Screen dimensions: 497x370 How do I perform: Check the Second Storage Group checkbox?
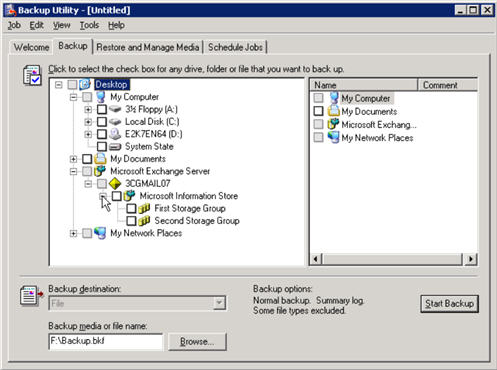pyautogui.click(x=131, y=221)
